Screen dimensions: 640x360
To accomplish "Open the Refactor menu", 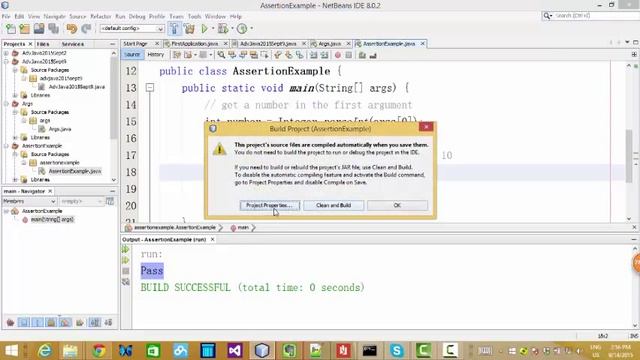I will coord(100,16).
